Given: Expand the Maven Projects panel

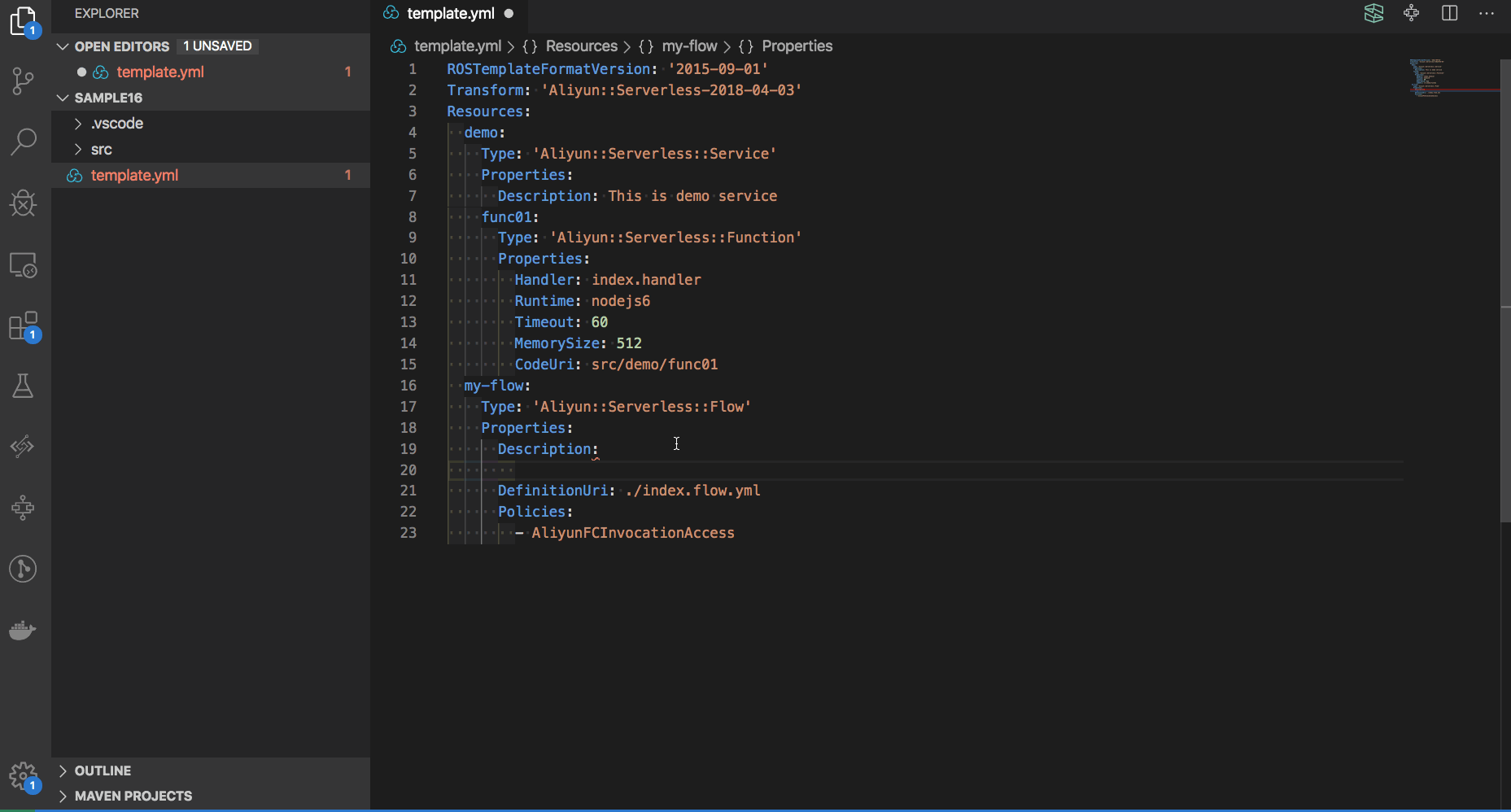Looking at the screenshot, I should click(211, 796).
